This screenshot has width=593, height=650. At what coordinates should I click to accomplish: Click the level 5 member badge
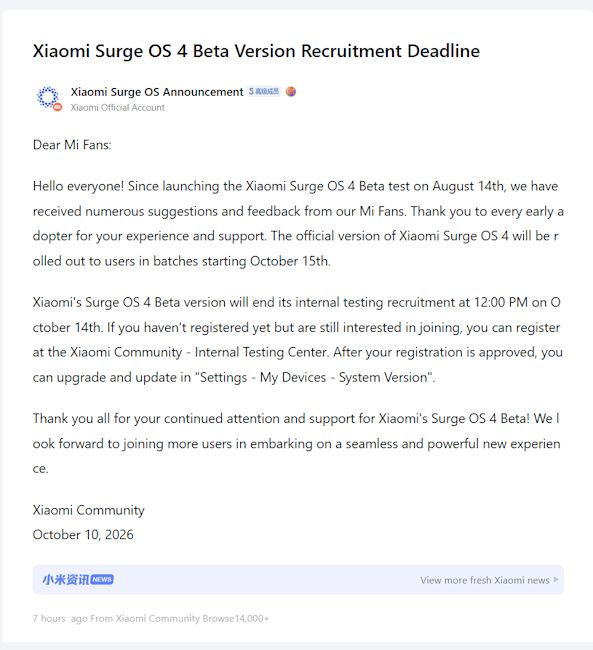point(264,91)
